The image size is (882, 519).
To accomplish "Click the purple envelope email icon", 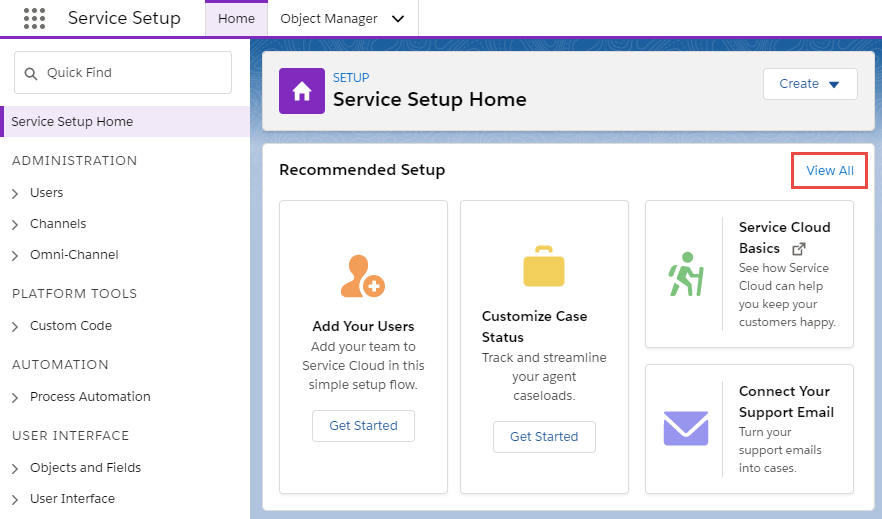I will pyautogui.click(x=686, y=428).
